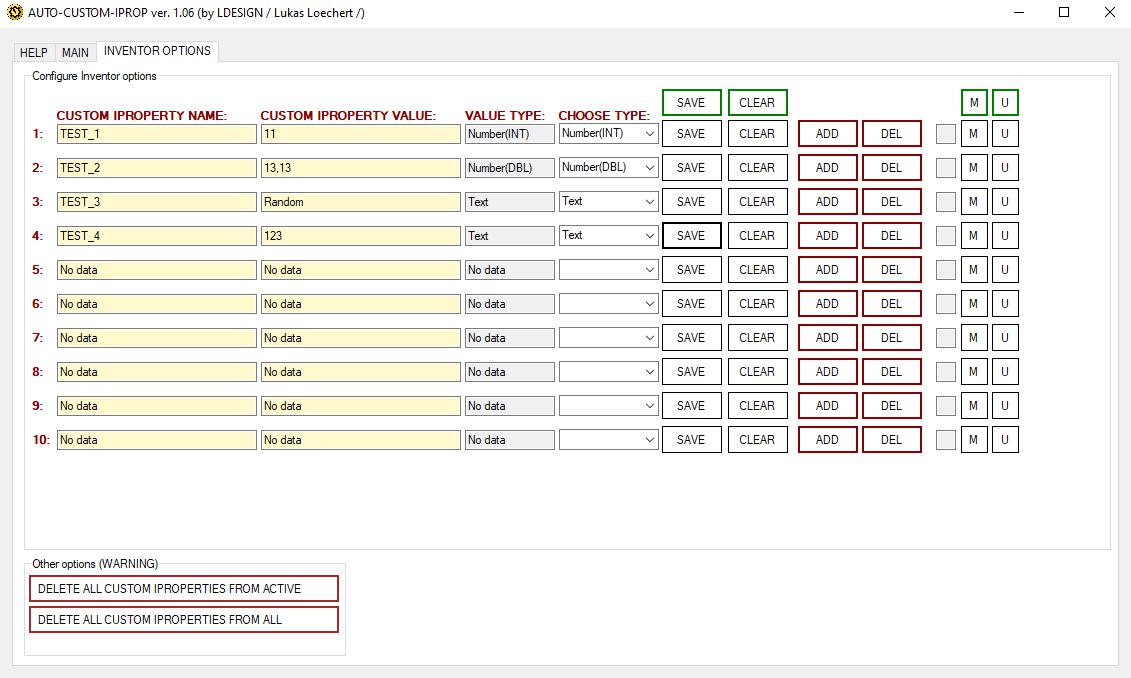
Task: Open the Text type dropdown in row 4
Action: [x=608, y=235]
